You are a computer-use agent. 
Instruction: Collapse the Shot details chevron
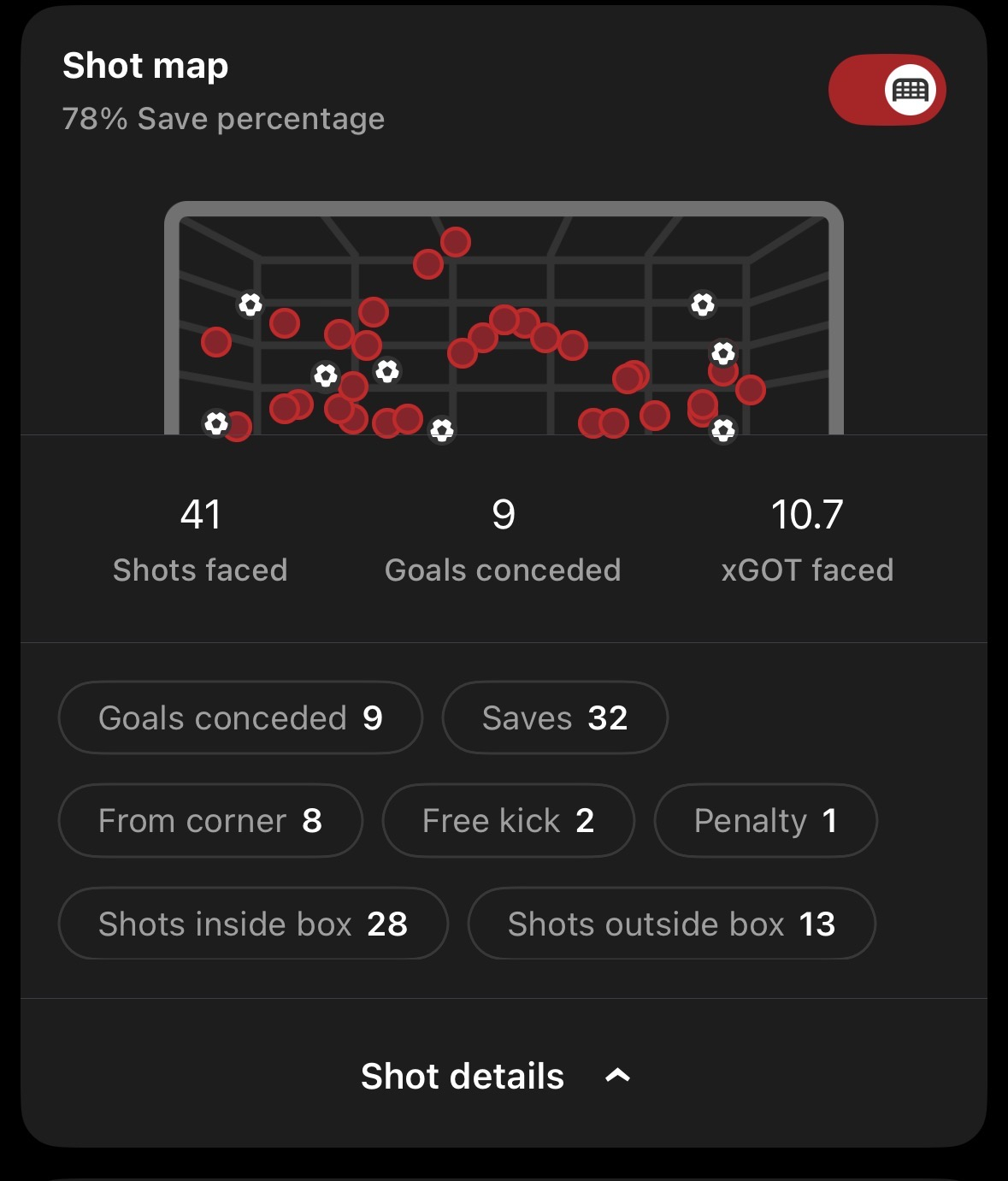617,1076
